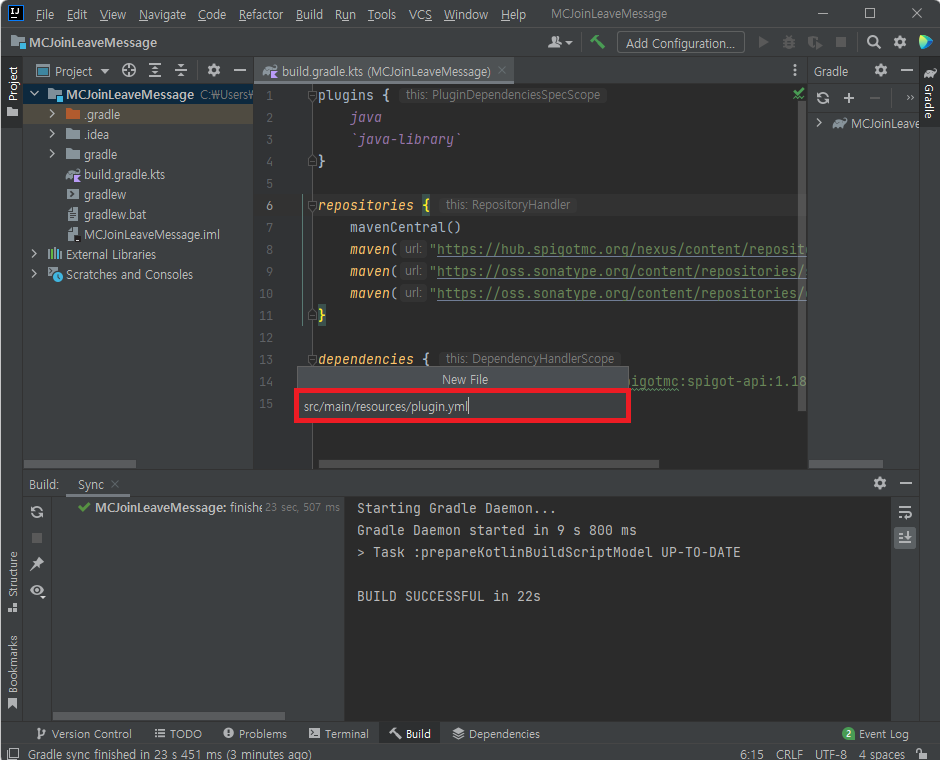Open the File menu
This screenshot has width=940, height=760.
click(44, 14)
